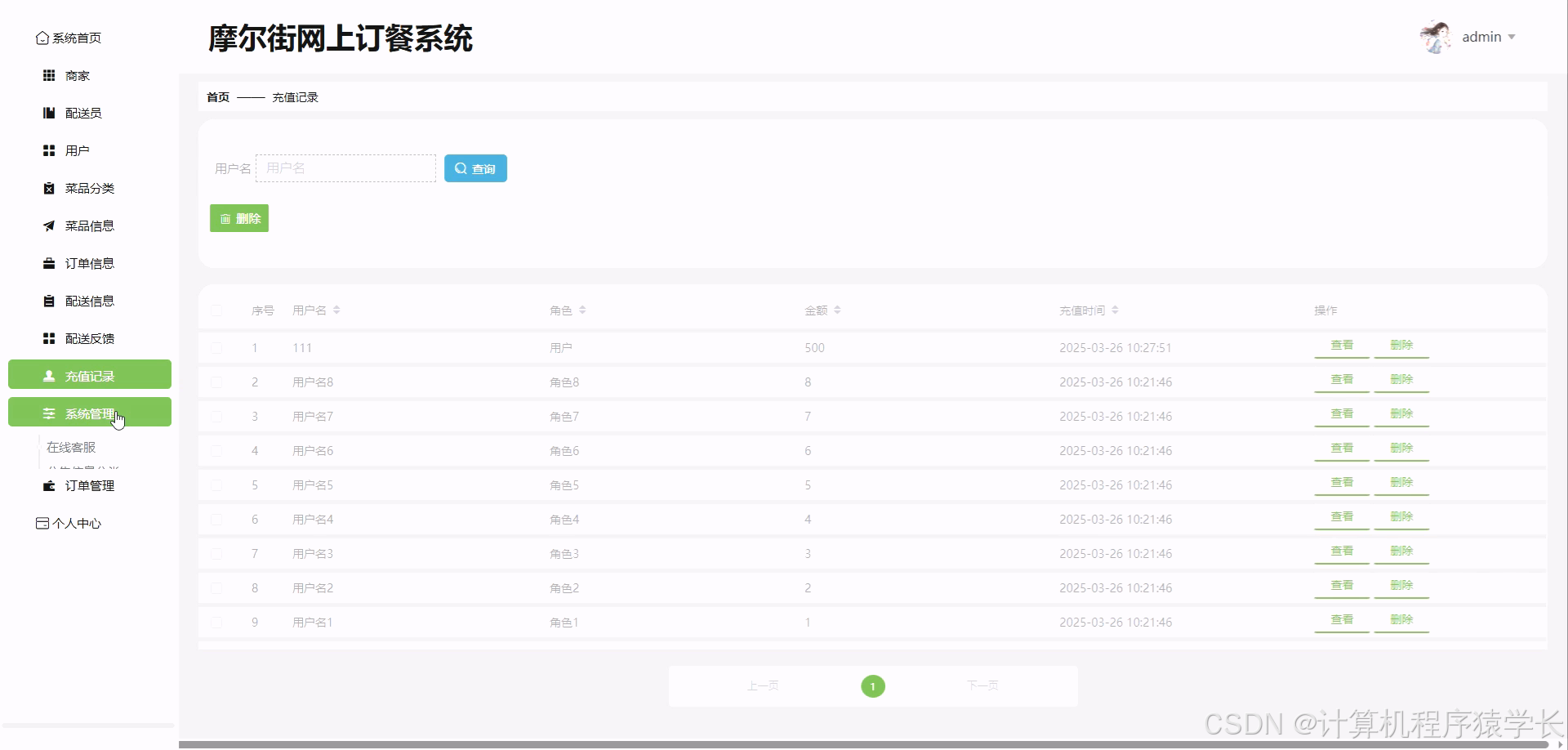Delete the 用户名4 record
The image size is (1568, 750).
1401,518
